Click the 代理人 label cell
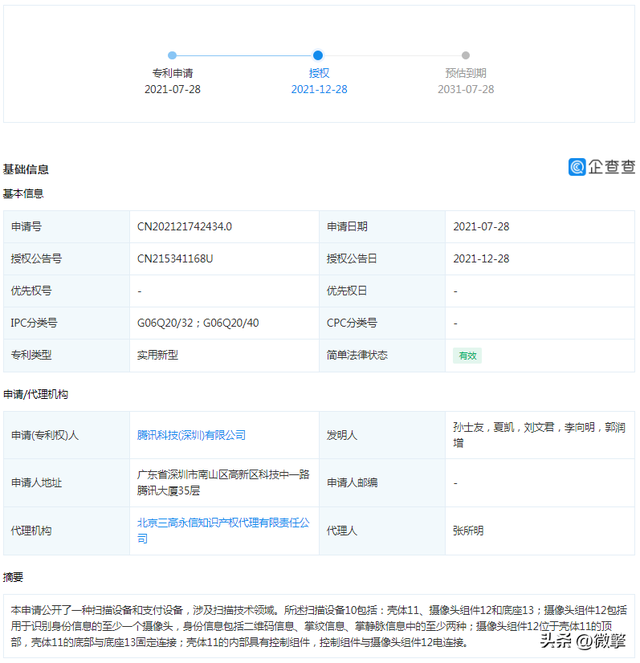 click(x=382, y=531)
